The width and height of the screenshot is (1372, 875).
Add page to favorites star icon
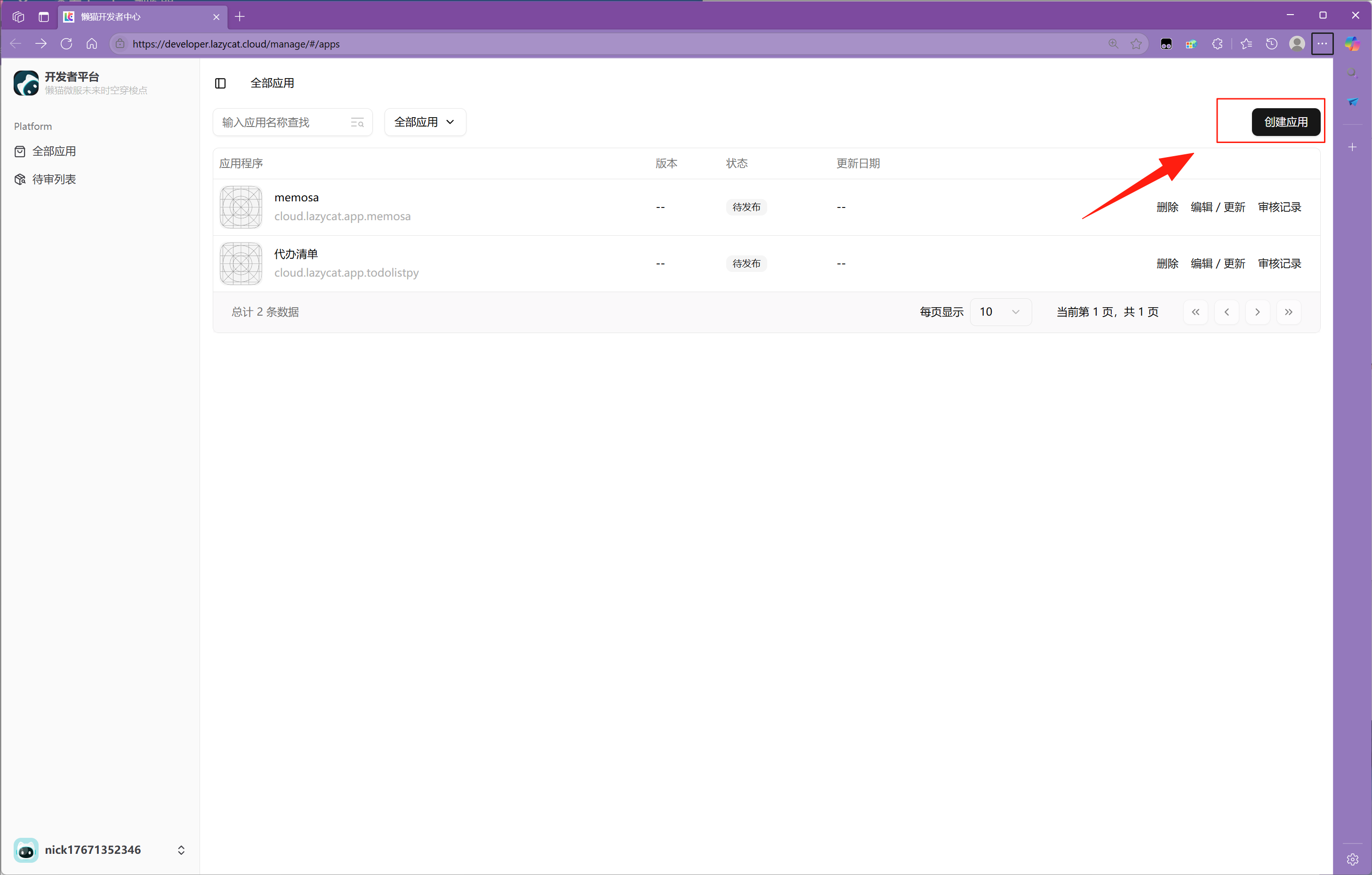1136,44
